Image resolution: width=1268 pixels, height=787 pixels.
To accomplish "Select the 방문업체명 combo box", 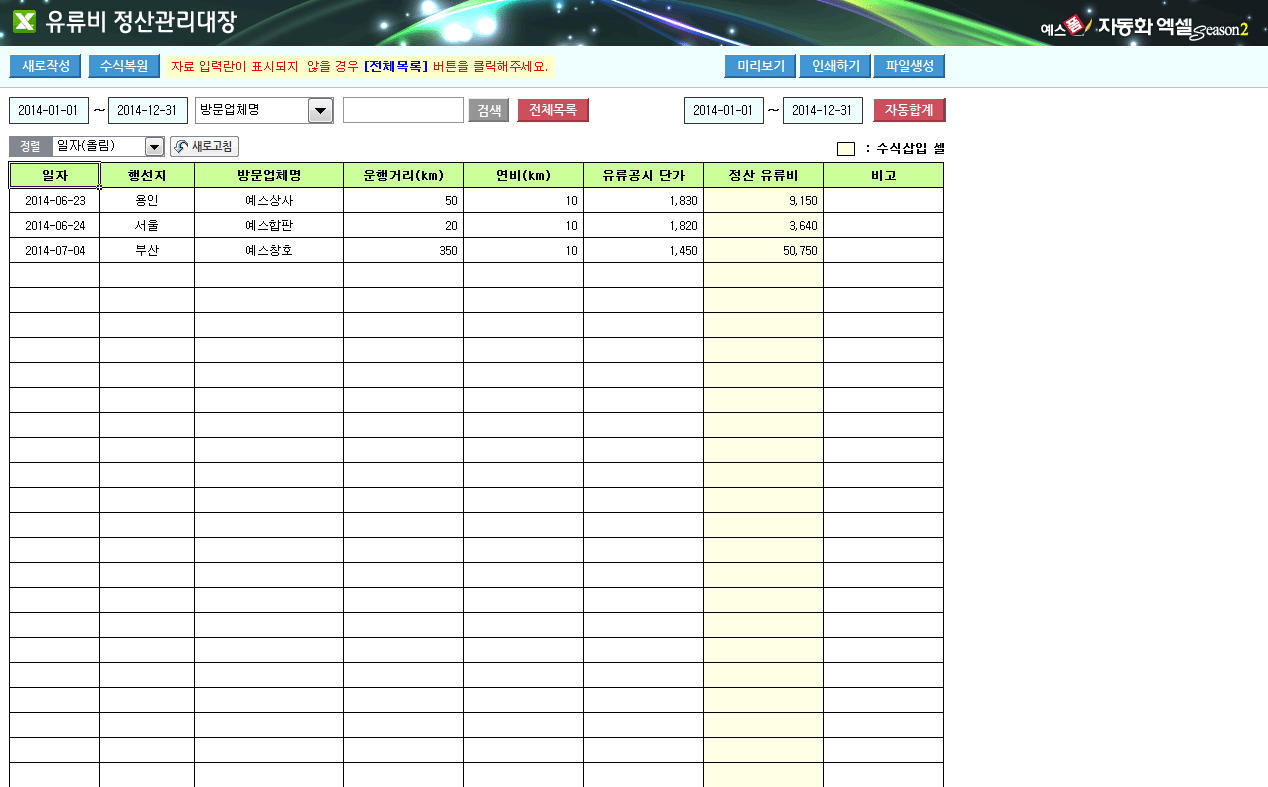I will pyautogui.click(x=264, y=110).
